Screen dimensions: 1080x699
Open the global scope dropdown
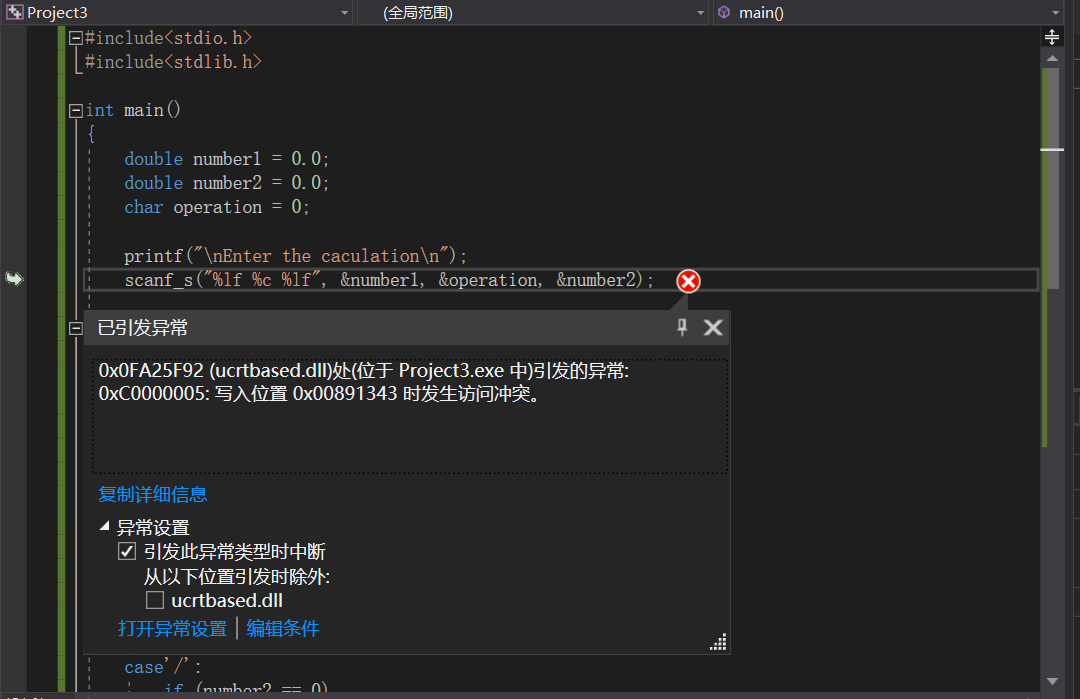pos(701,13)
